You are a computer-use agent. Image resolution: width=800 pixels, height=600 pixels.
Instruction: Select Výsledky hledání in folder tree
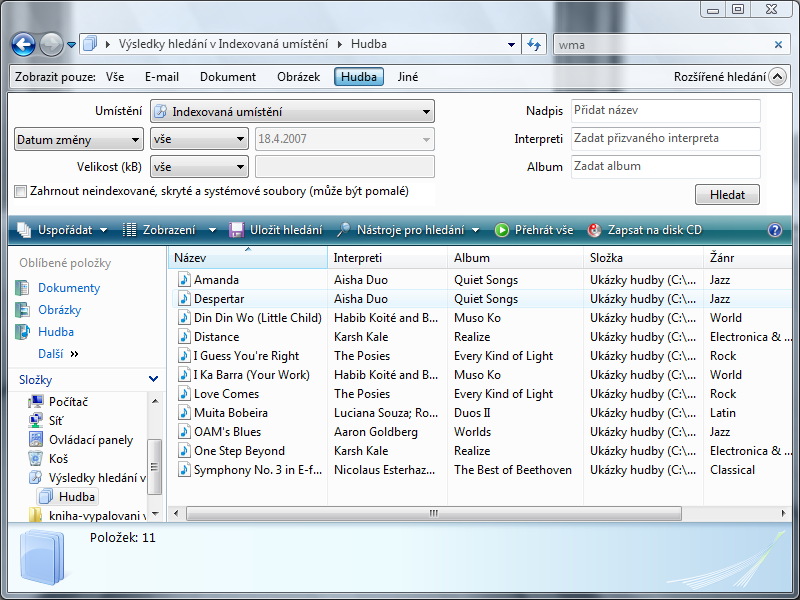pos(97,478)
